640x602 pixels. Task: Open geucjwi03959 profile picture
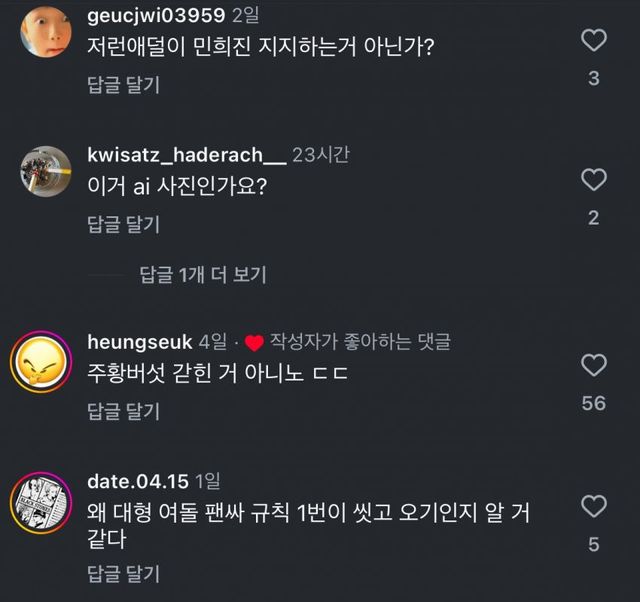click(46, 31)
